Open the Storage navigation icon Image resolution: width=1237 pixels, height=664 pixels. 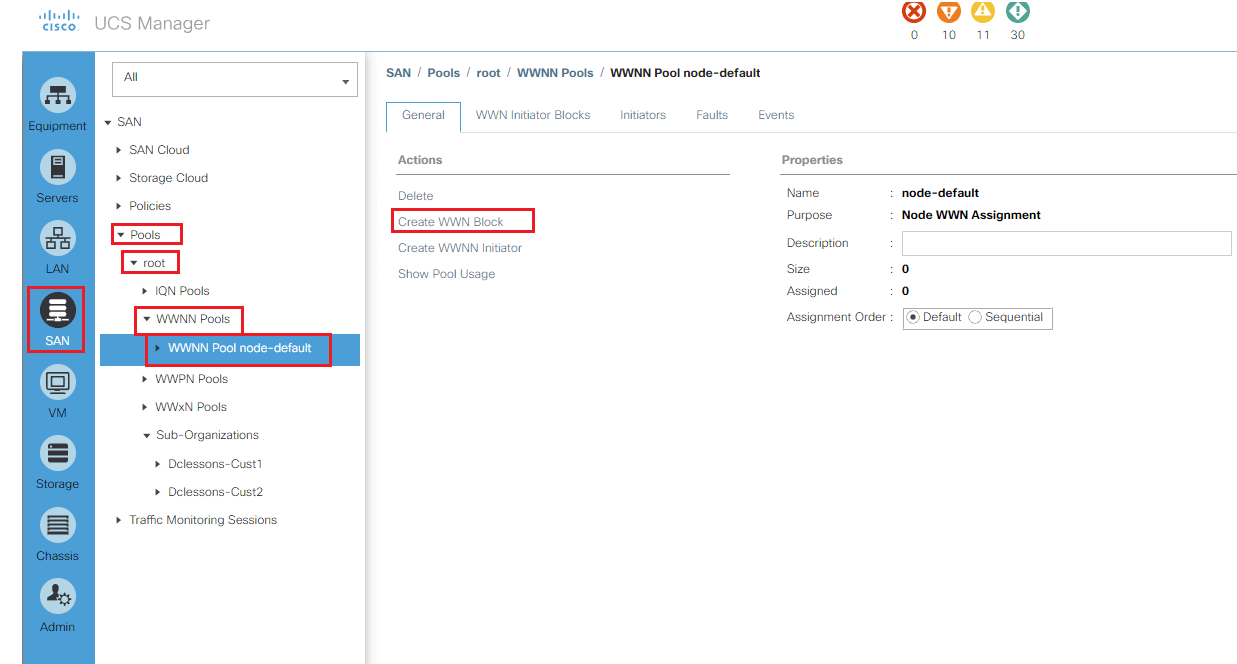(57, 454)
